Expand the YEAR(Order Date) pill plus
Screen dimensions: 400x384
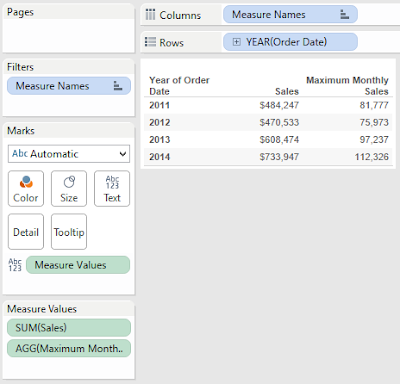(236, 42)
